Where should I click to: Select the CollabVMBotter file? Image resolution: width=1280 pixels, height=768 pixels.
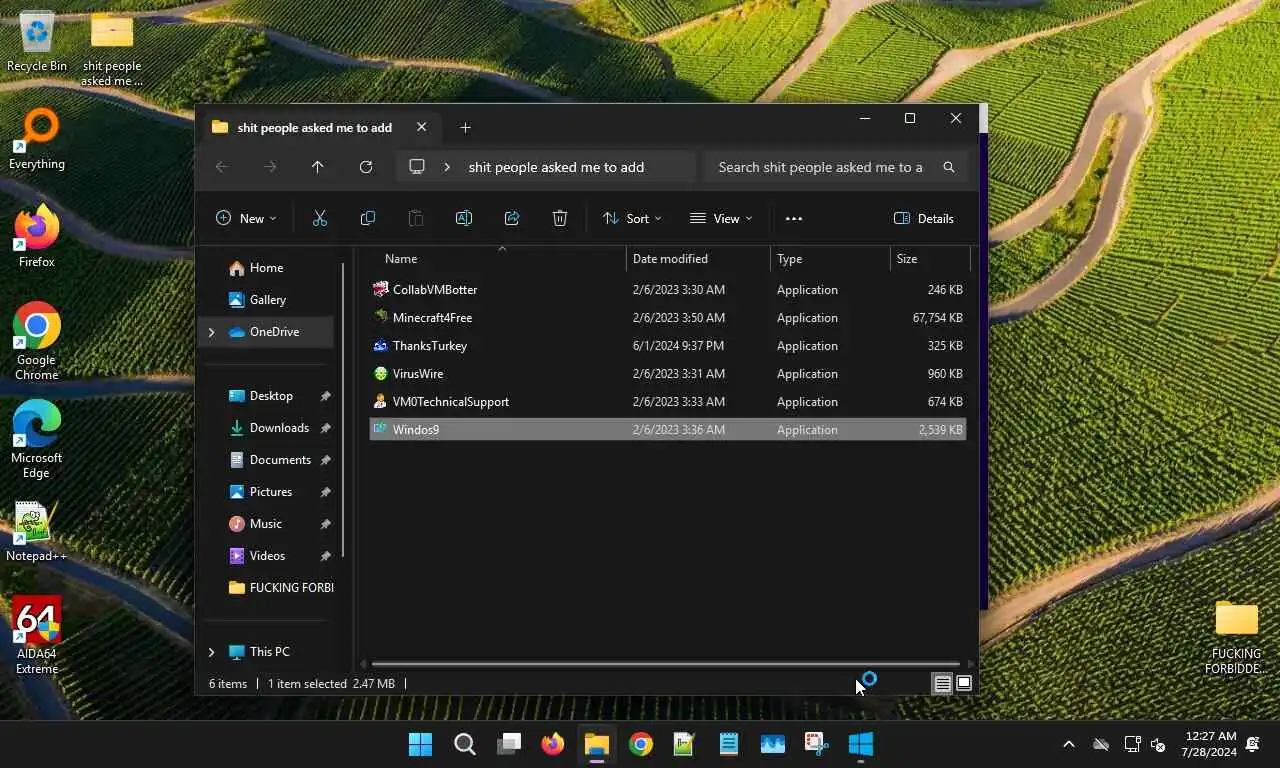pyautogui.click(x=667, y=290)
